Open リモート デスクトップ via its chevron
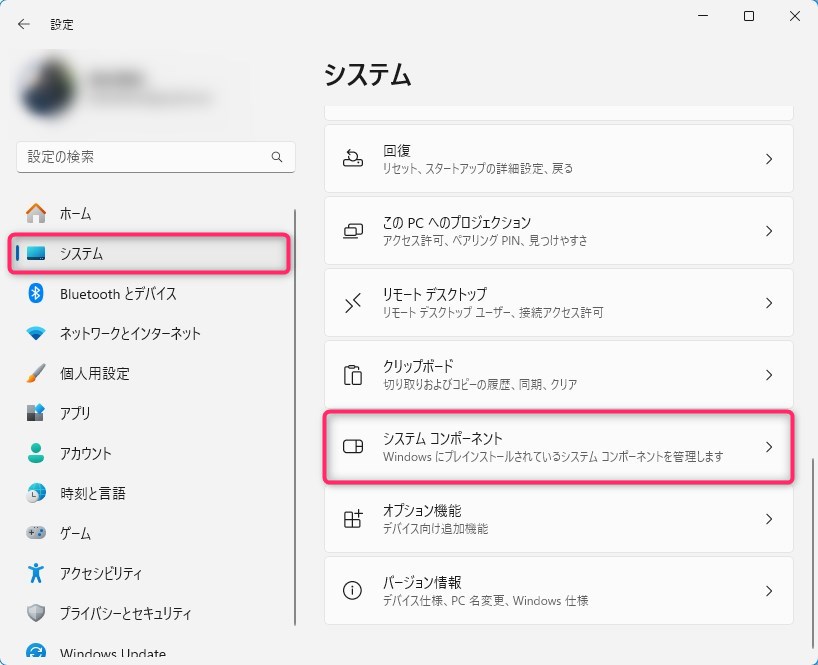The width and height of the screenshot is (818, 665). coord(768,303)
